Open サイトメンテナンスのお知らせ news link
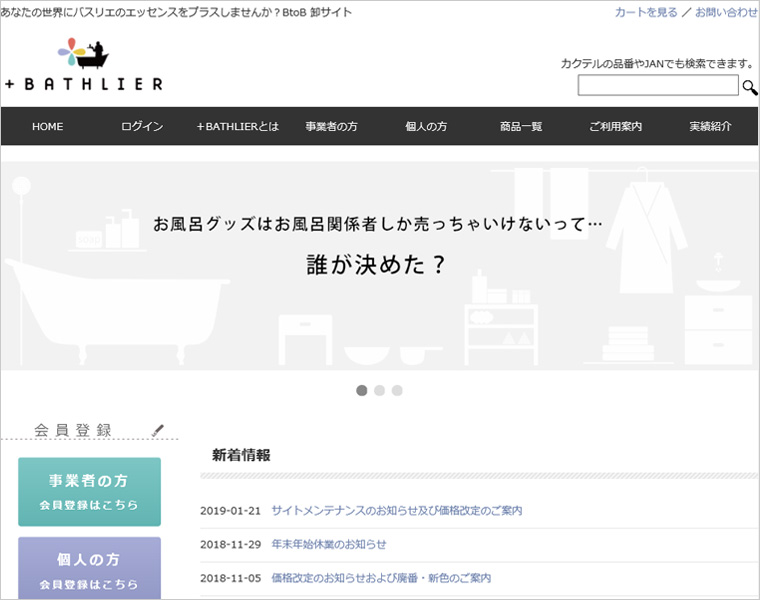 (396, 510)
